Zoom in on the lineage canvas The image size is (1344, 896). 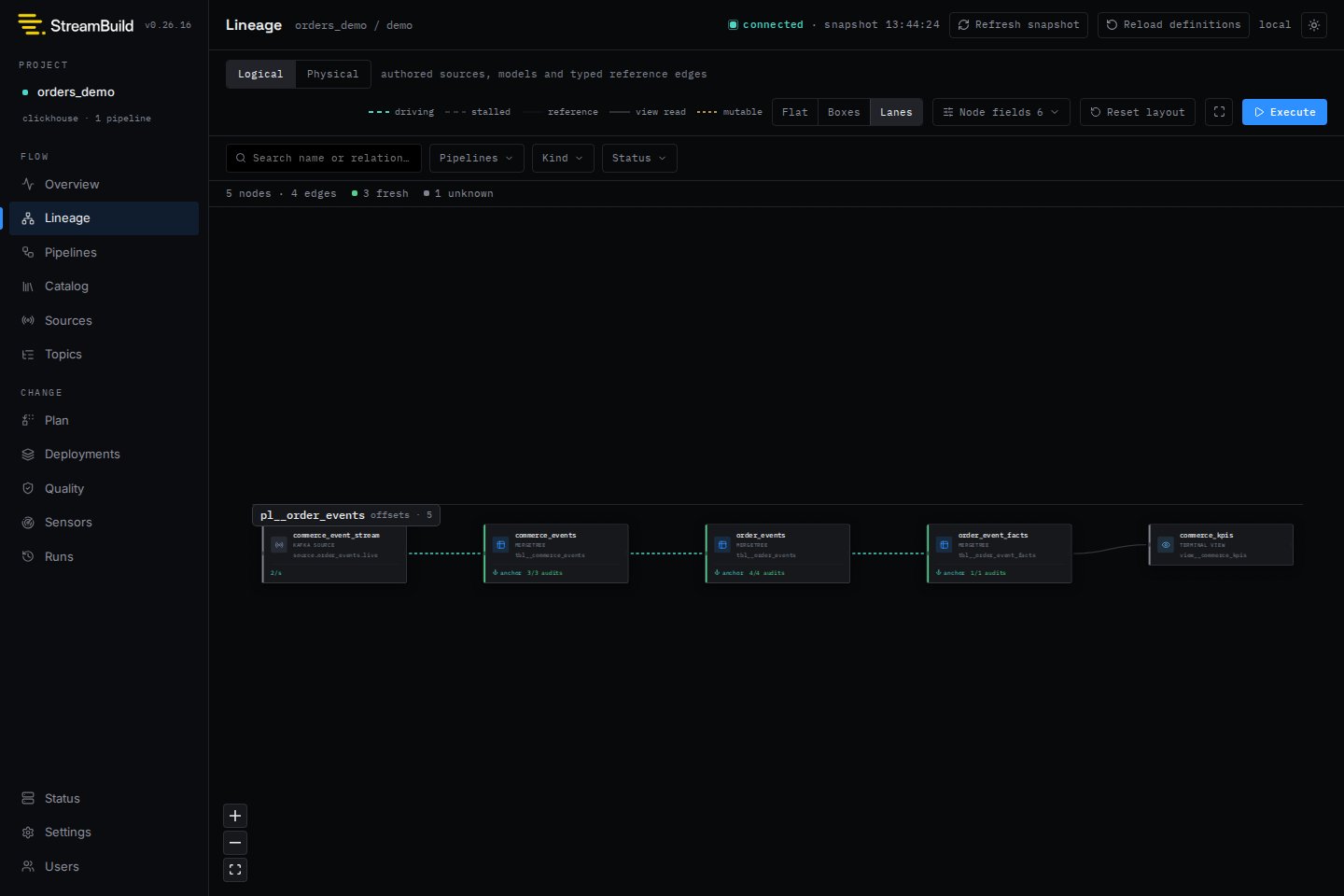[235, 816]
